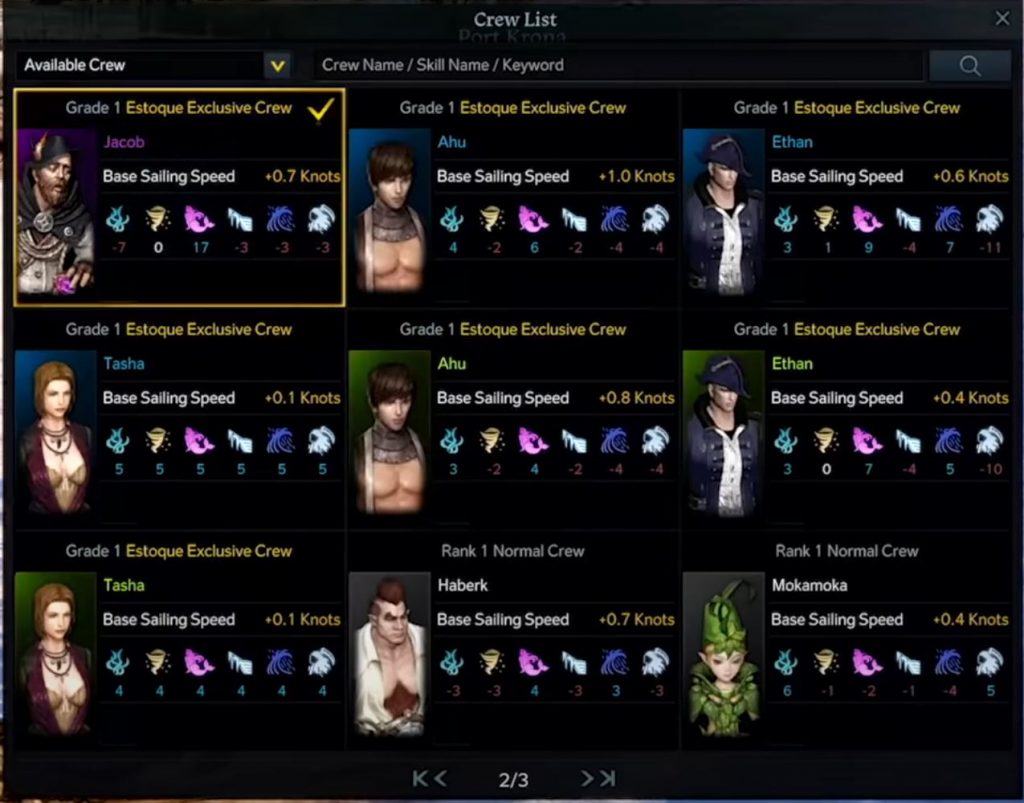Select the Haberk crew card portrait
The image size is (1024, 803).
(389, 655)
